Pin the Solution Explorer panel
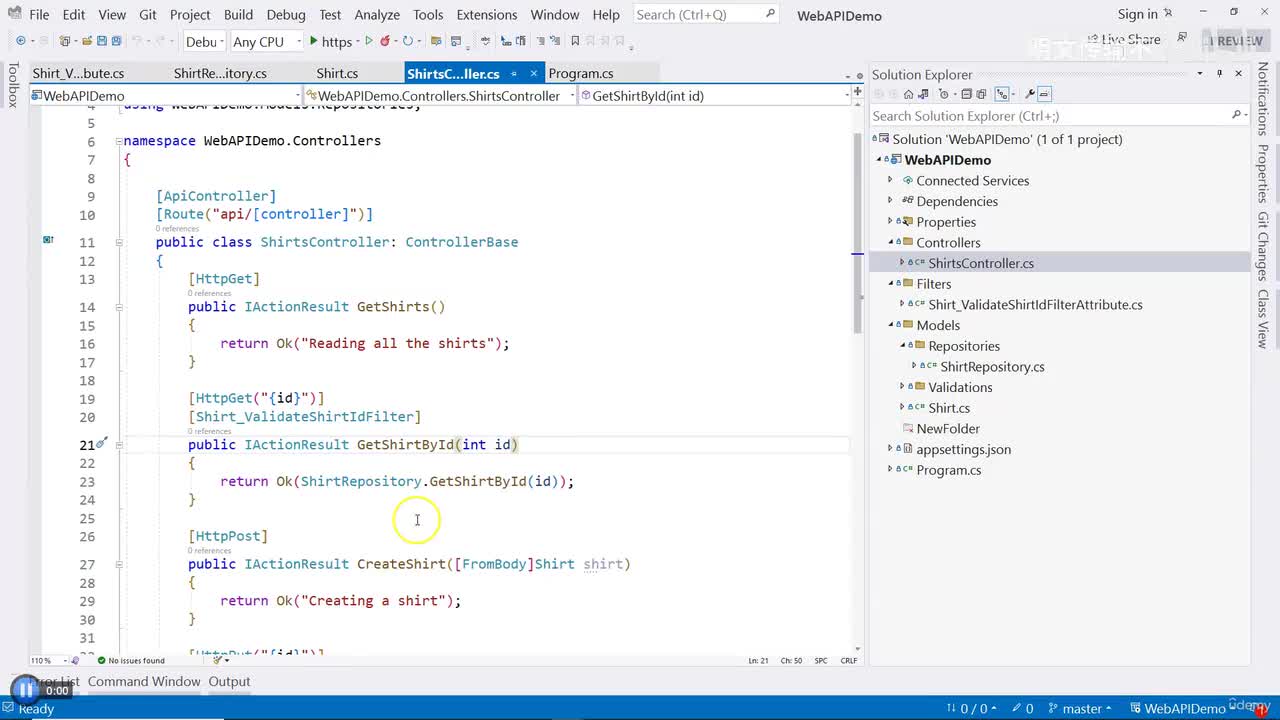1280x720 pixels. click(1219, 74)
